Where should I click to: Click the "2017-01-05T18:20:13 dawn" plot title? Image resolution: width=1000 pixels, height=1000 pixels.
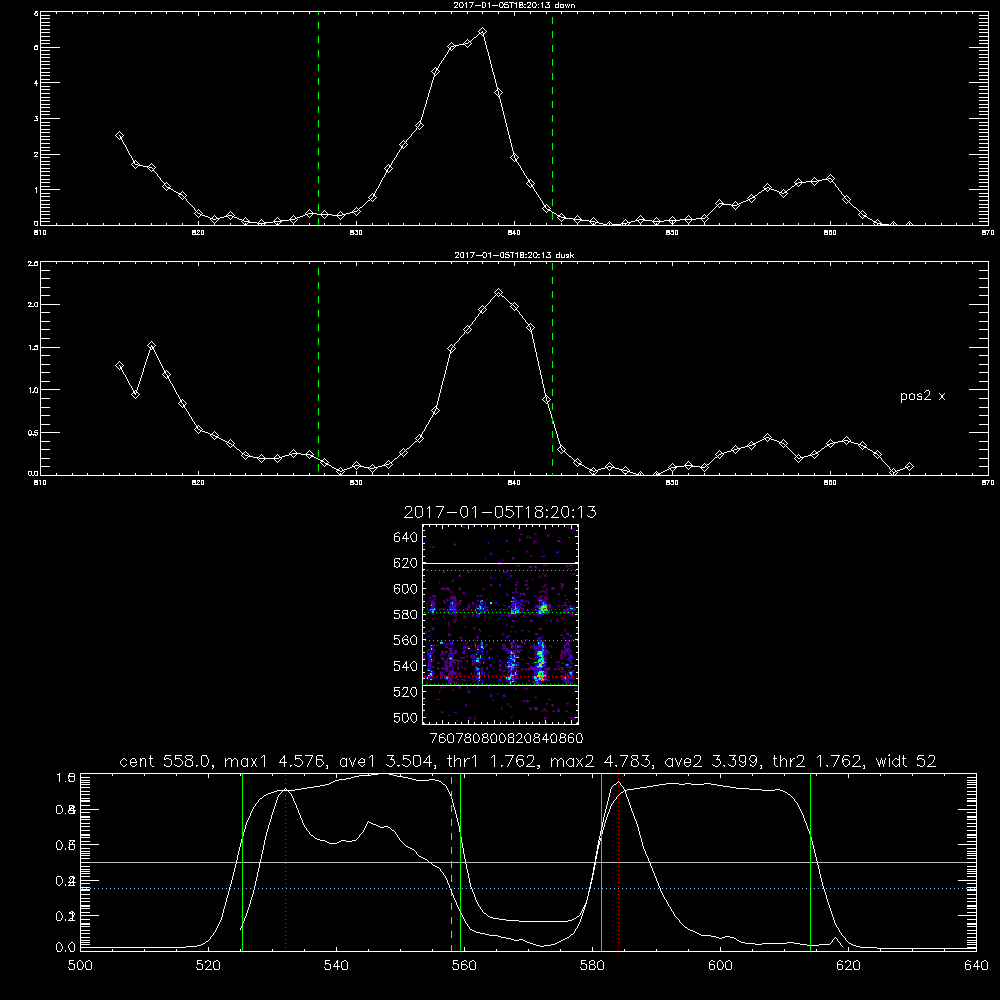click(514, 5)
